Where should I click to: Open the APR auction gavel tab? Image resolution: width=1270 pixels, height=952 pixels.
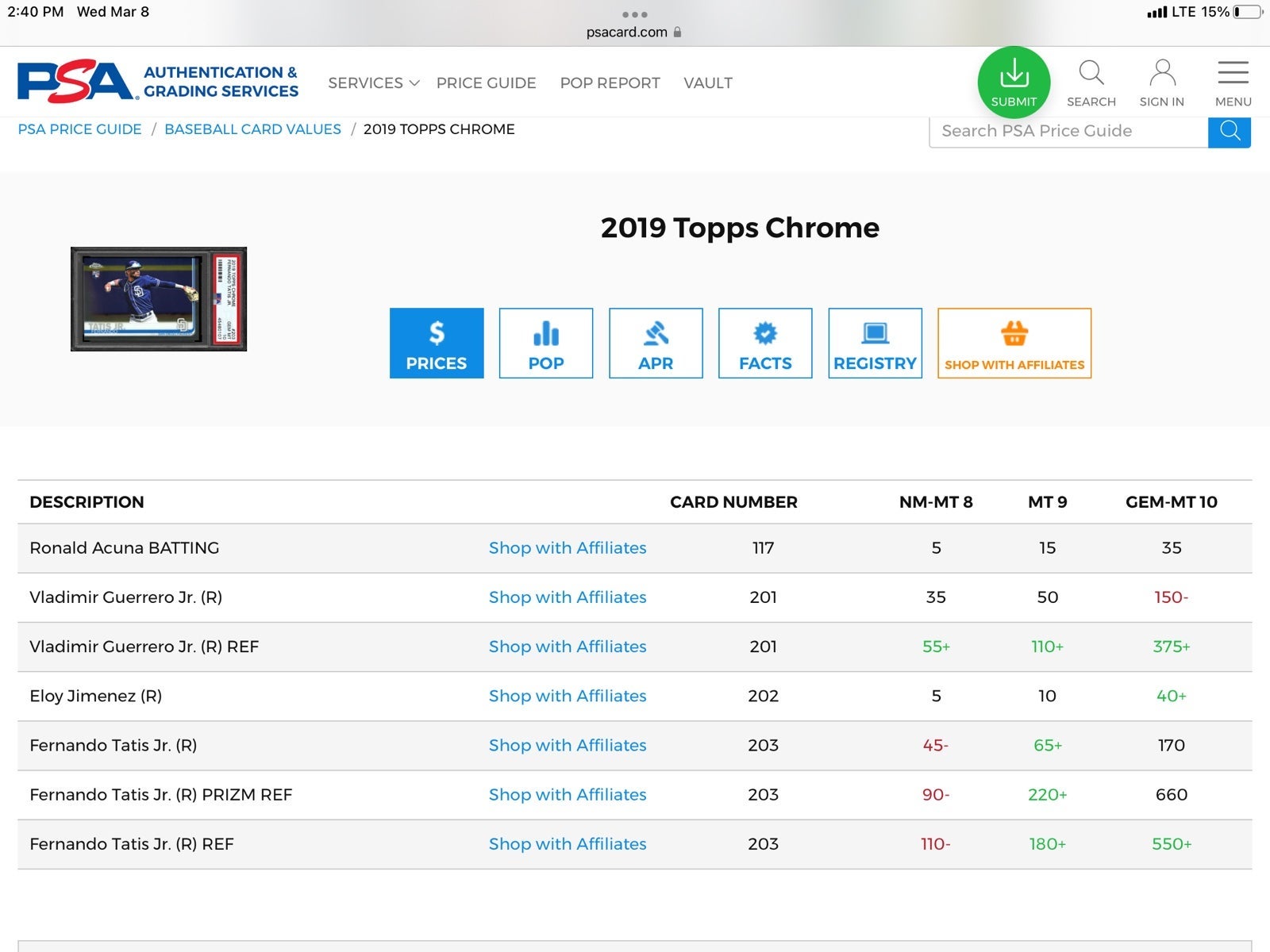click(x=656, y=343)
